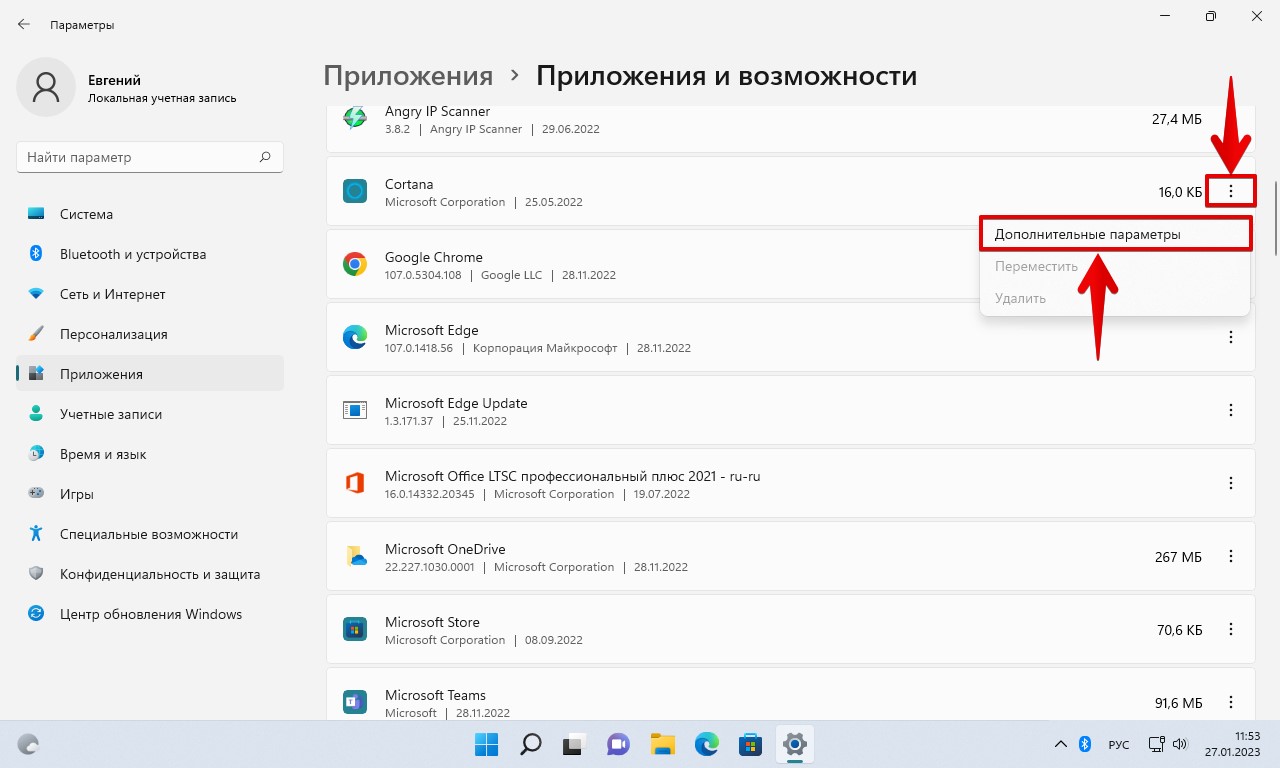The width and height of the screenshot is (1280, 768).
Task: Open Учетные записи section
Action: [150, 414]
